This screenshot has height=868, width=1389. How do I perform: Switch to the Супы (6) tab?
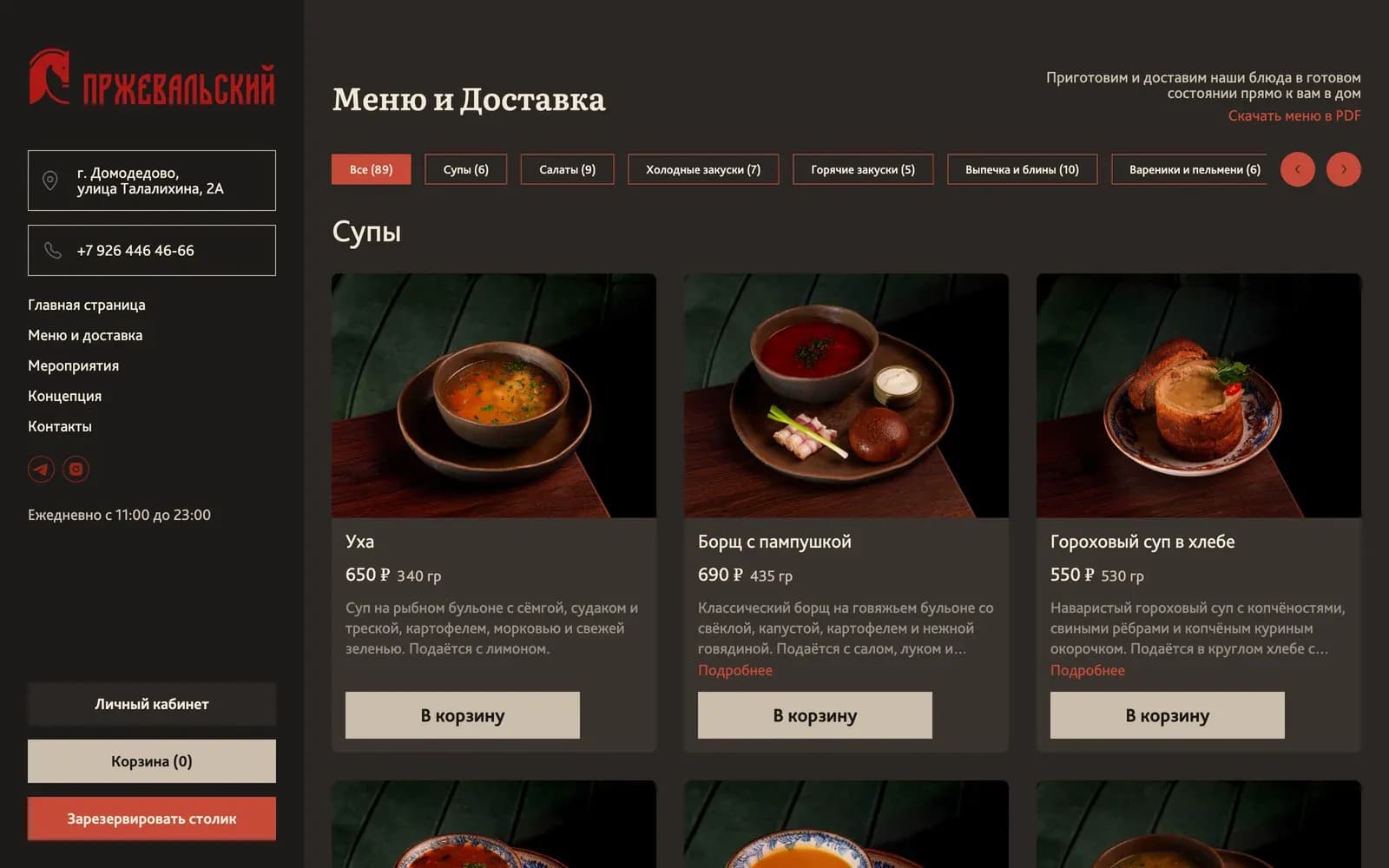[466, 169]
